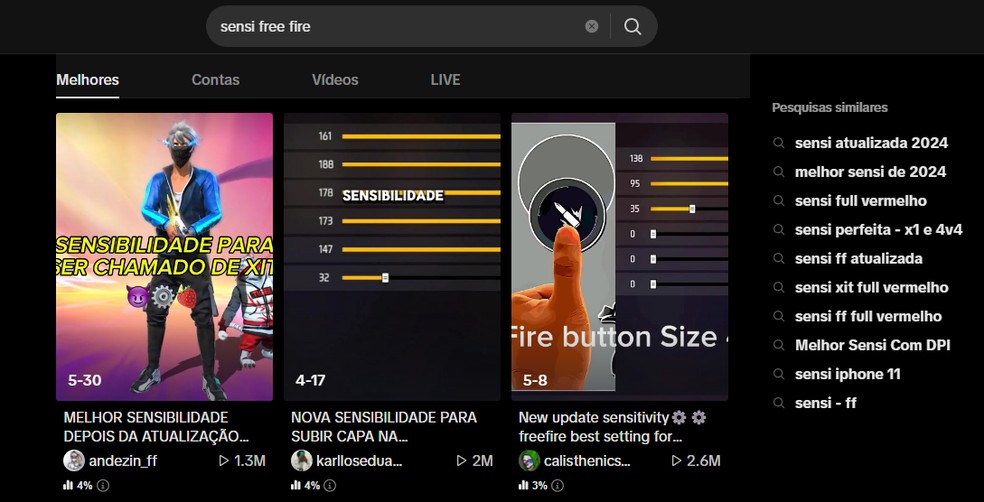984x502 pixels.
Task: Select suggestion 'Melhor Sensi Com DPI'
Action: 872,345
